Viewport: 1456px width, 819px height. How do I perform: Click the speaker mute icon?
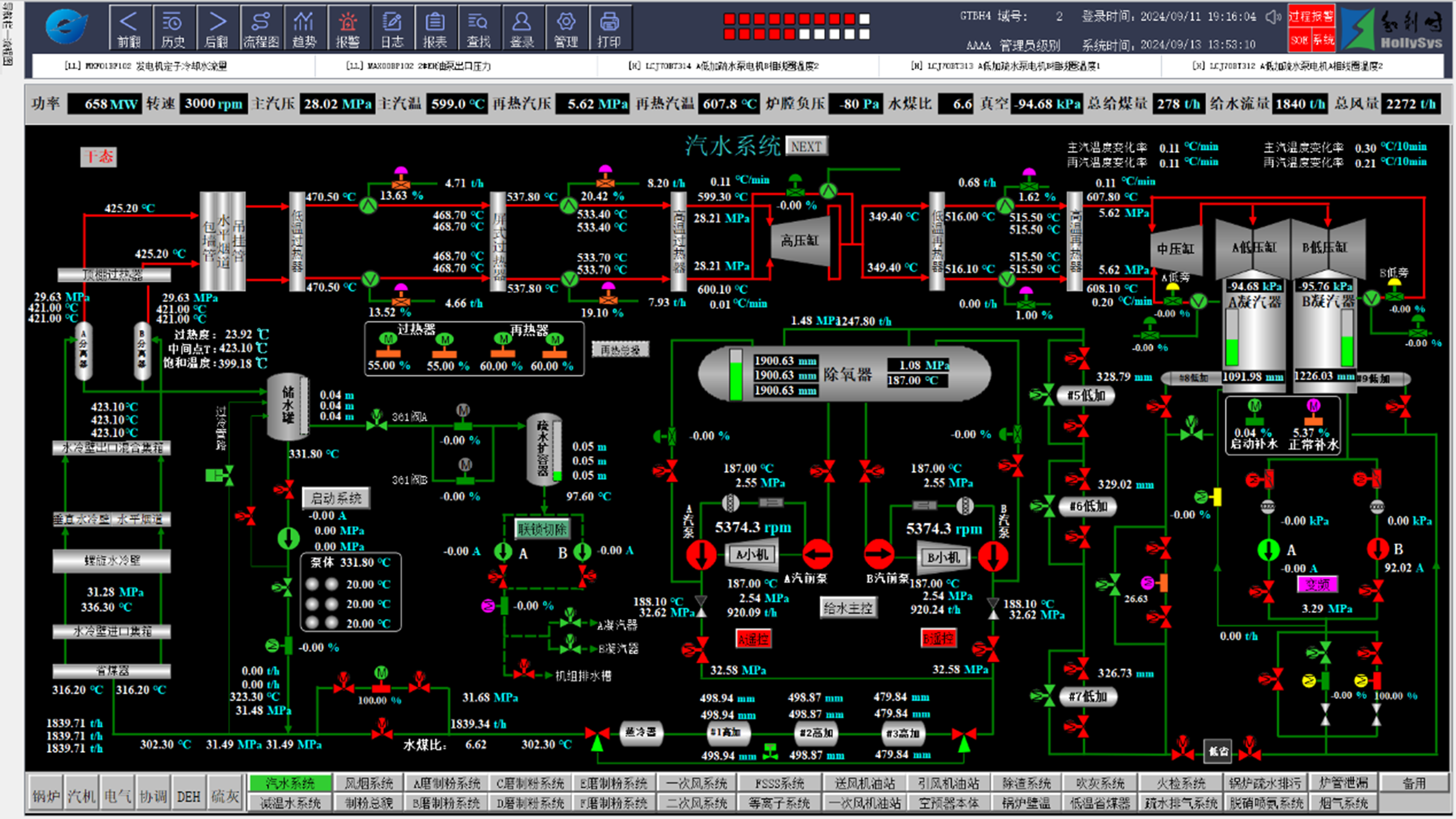[x=1273, y=17]
